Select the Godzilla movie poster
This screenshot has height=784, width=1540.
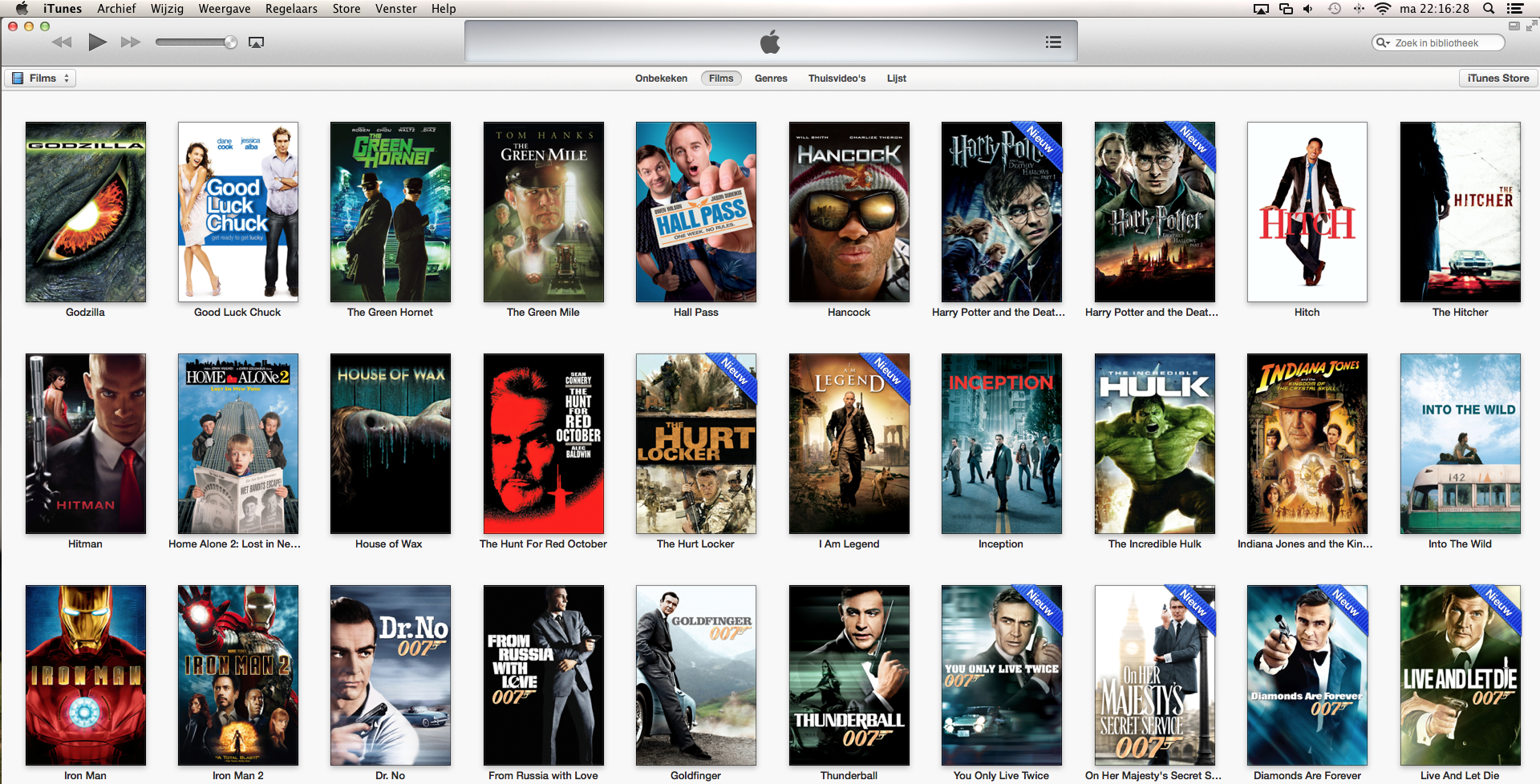[86, 212]
